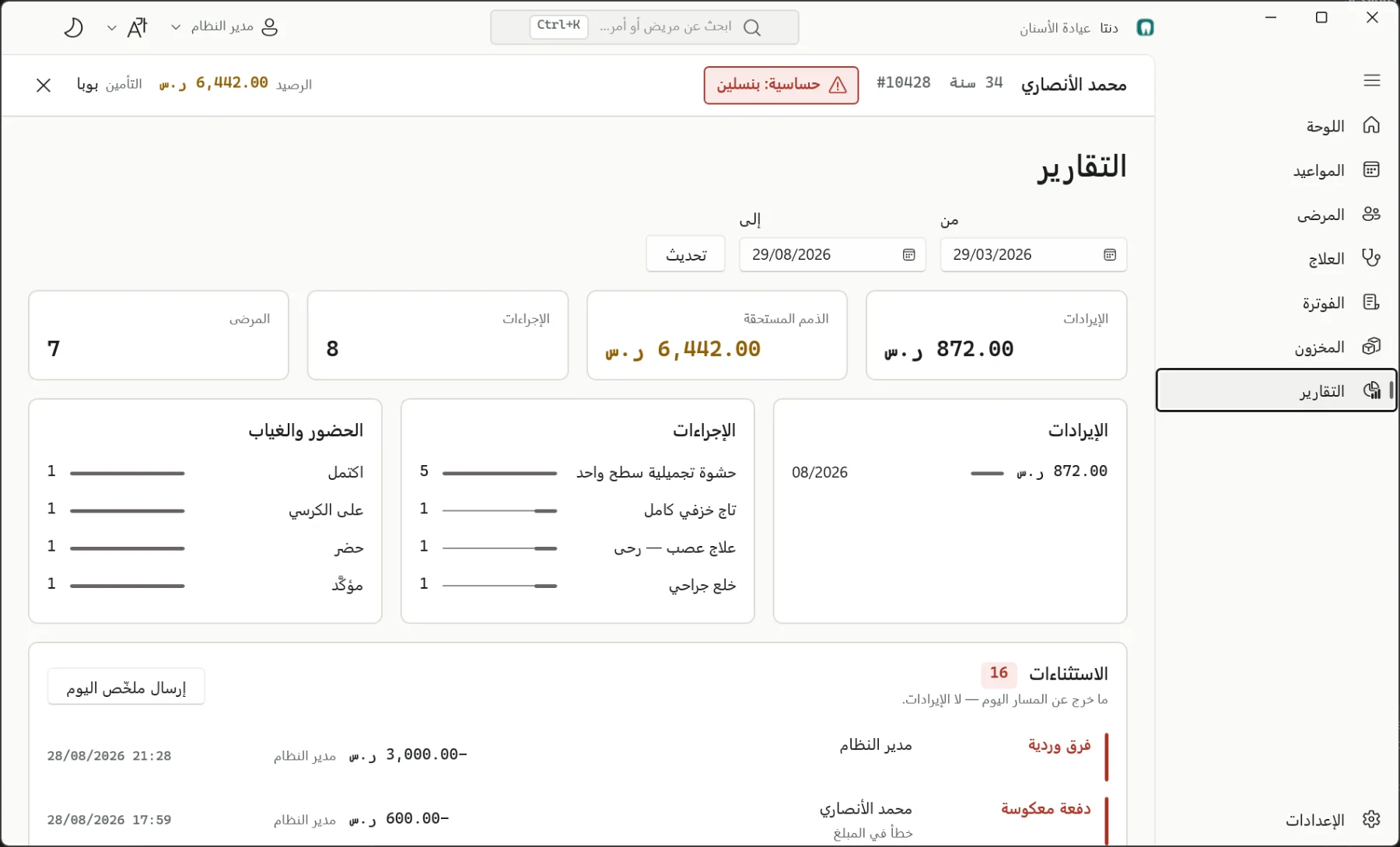Maximize the application window
This screenshot has height=847, width=1400.
pyautogui.click(x=1321, y=17)
